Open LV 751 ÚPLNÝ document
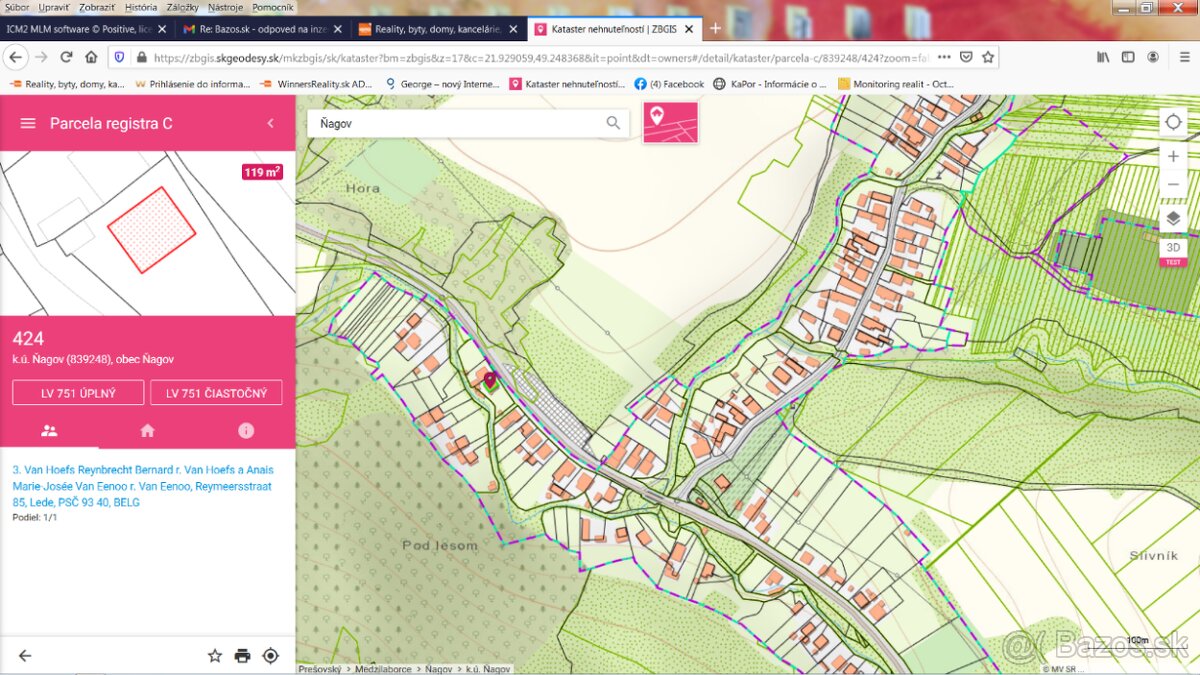 (x=78, y=393)
